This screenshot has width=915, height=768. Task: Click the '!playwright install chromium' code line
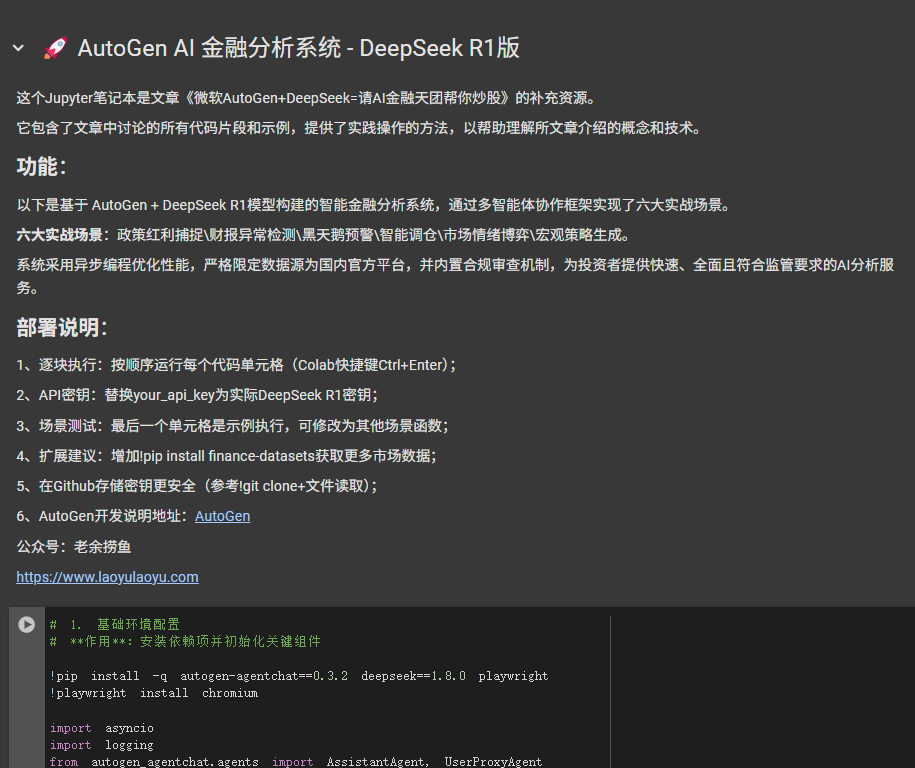(x=154, y=693)
